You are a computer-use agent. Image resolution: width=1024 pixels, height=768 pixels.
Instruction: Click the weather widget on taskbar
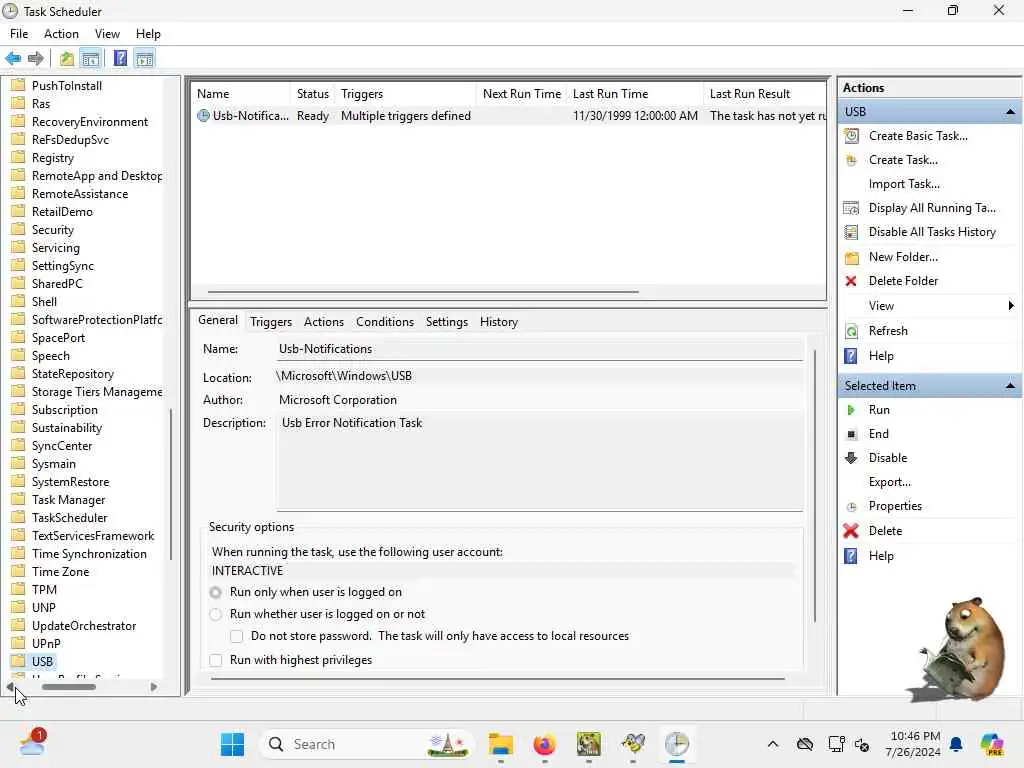pos(32,743)
